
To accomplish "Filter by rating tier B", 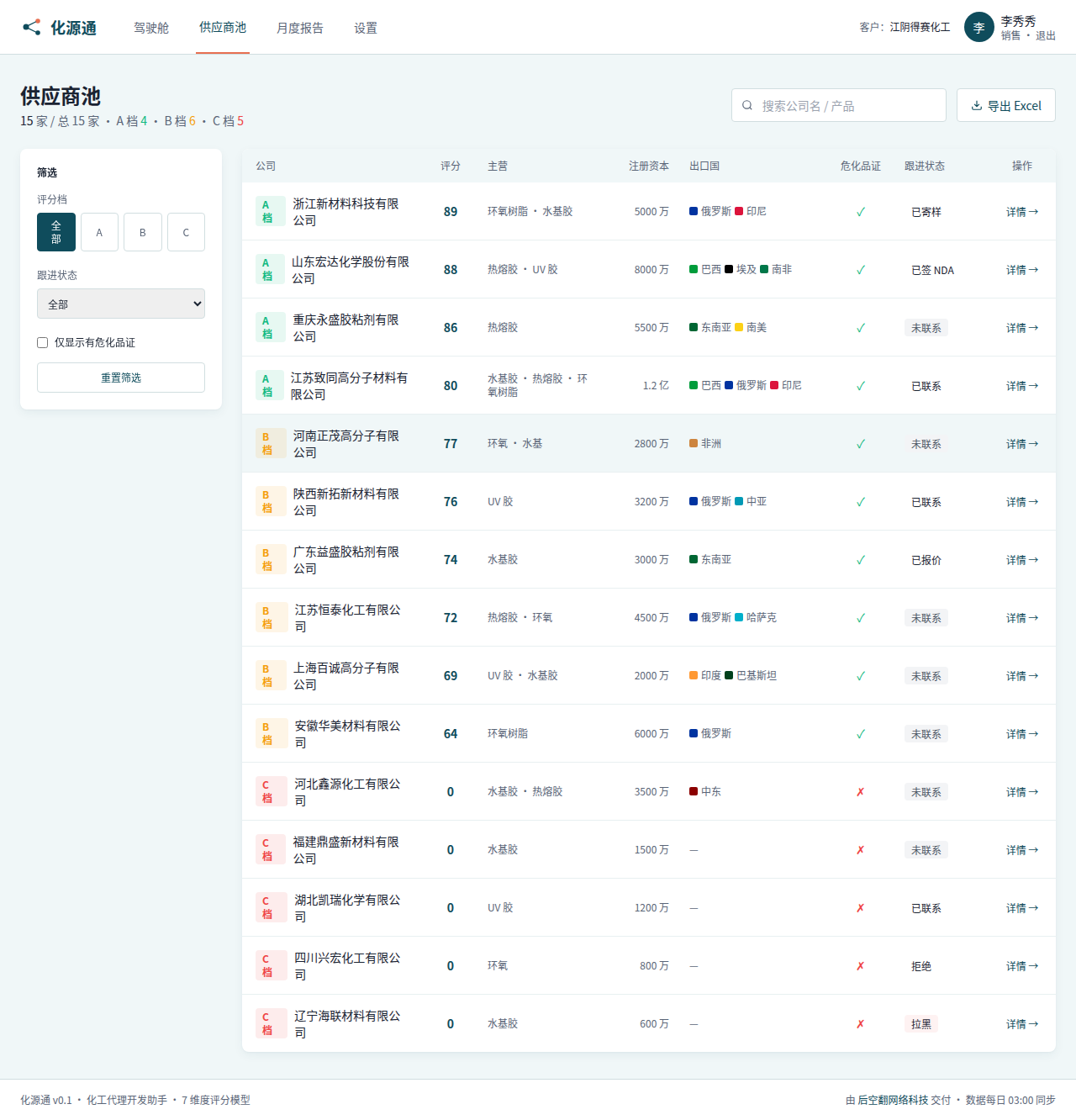I will pos(143,232).
